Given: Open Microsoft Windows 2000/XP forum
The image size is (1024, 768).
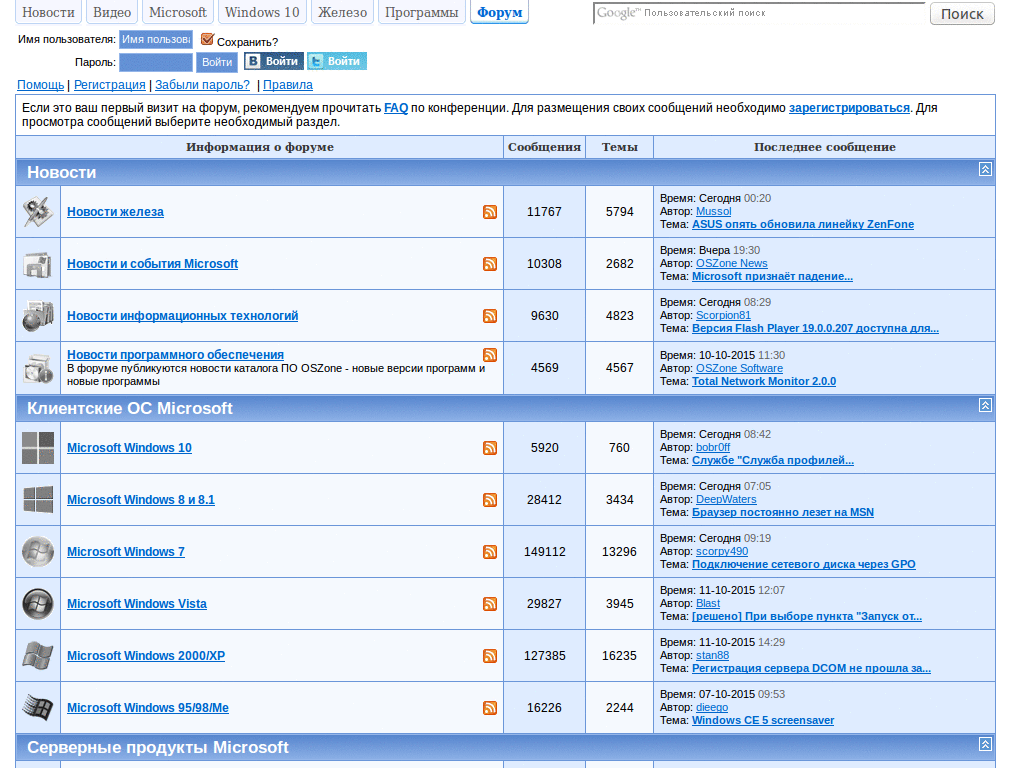Looking at the screenshot, I should 146,656.
